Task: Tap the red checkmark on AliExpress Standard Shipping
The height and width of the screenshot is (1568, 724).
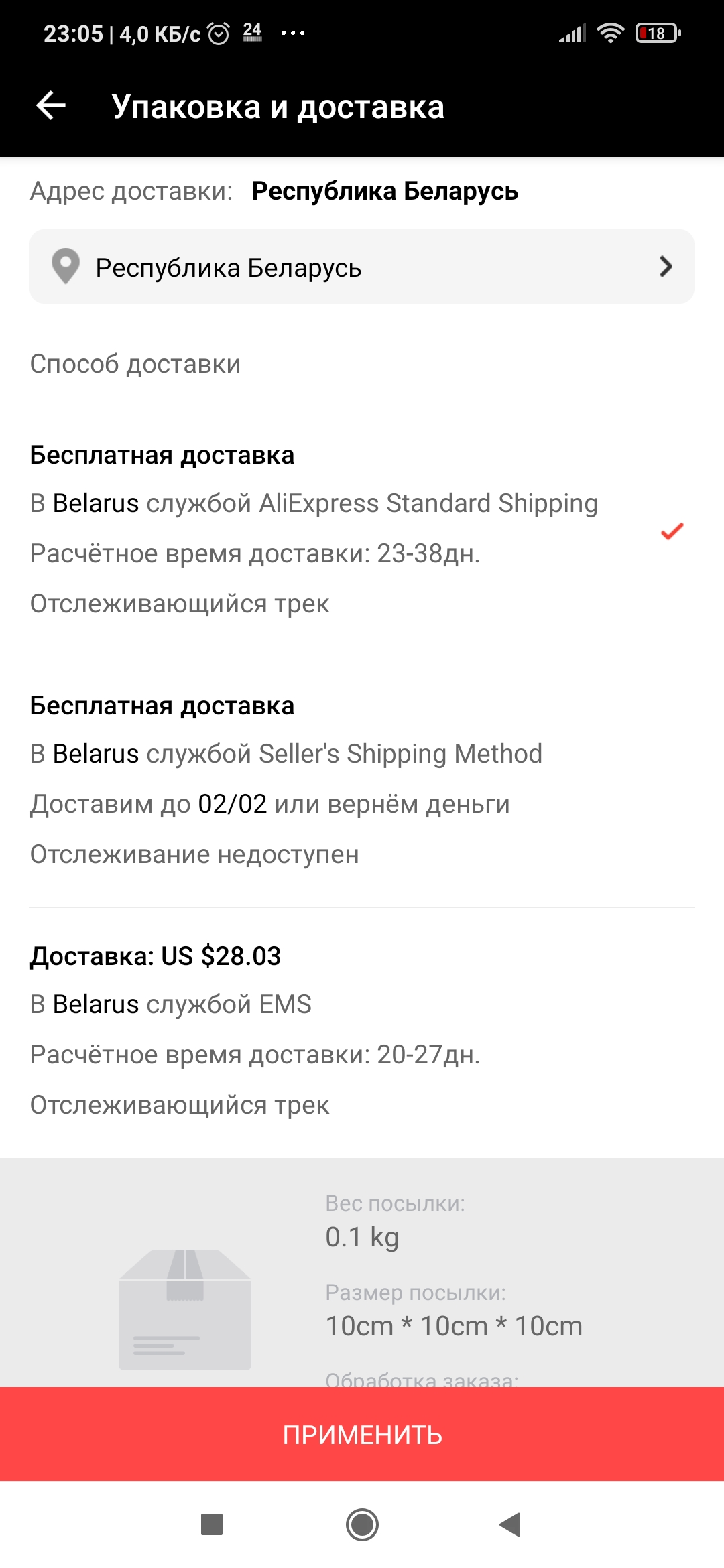Action: click(x=672, y=531)
